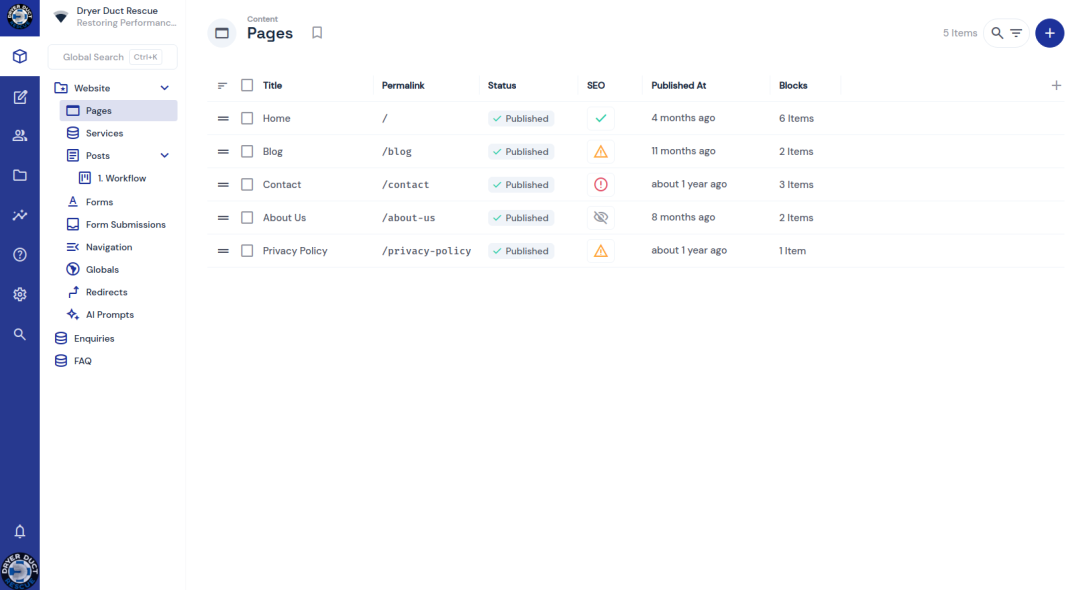Open the Insights chart icon in rail
The image size is (1085, 590).
tap(19, 215)
